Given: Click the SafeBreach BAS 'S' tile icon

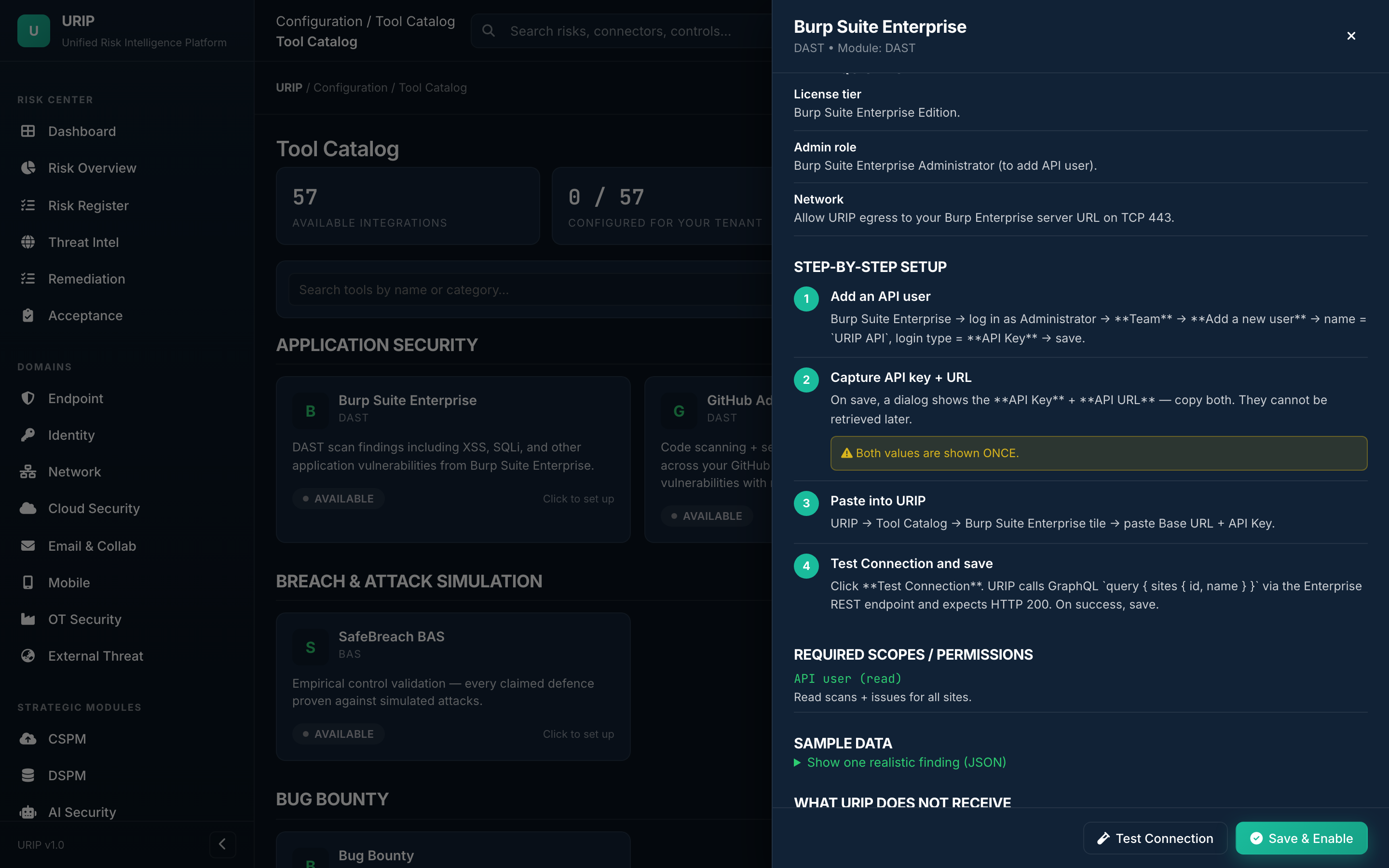Looking at the screenshot, I should [311, 647].
